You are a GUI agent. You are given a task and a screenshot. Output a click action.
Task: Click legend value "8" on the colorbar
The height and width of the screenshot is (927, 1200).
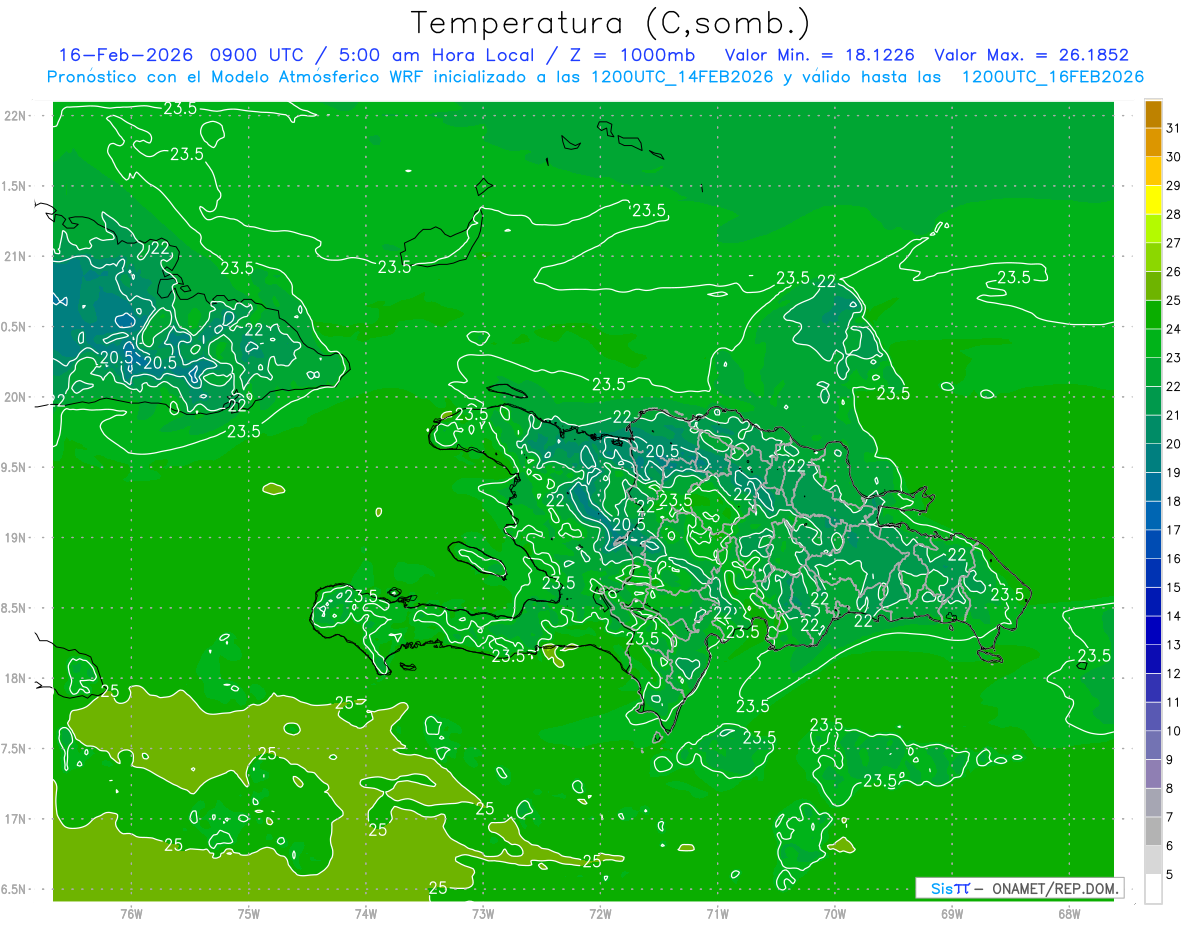click(1170, 788)
